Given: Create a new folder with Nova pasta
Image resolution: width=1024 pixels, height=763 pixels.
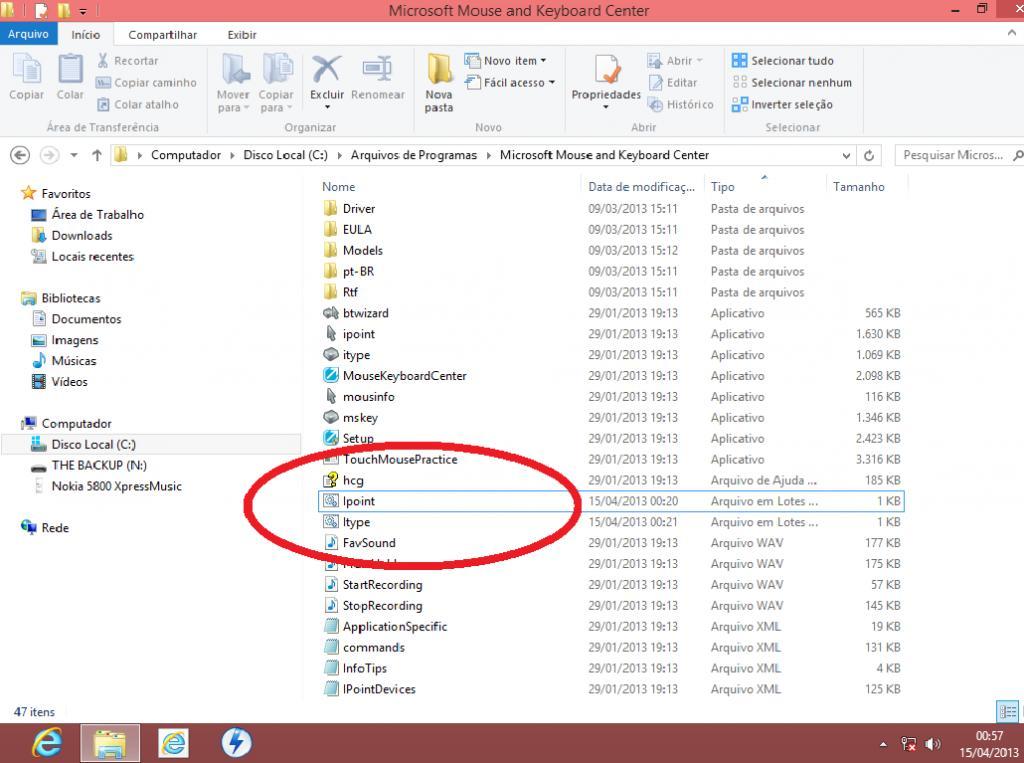Looking at the screenshot, I should pyautogui.click(x=439, y=82).
